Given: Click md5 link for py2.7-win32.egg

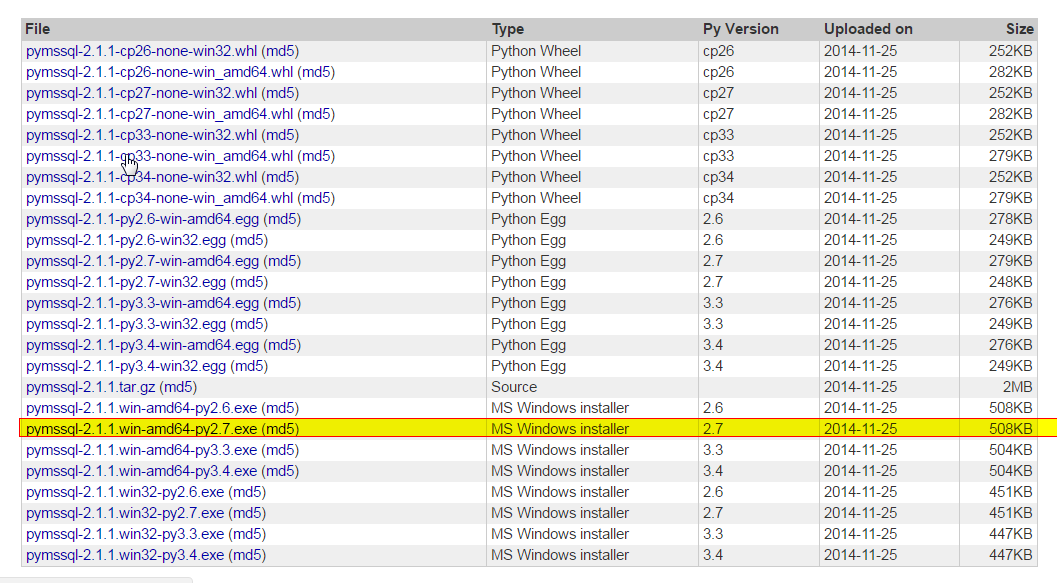Looking at the screenshot, I should (249, 282).
